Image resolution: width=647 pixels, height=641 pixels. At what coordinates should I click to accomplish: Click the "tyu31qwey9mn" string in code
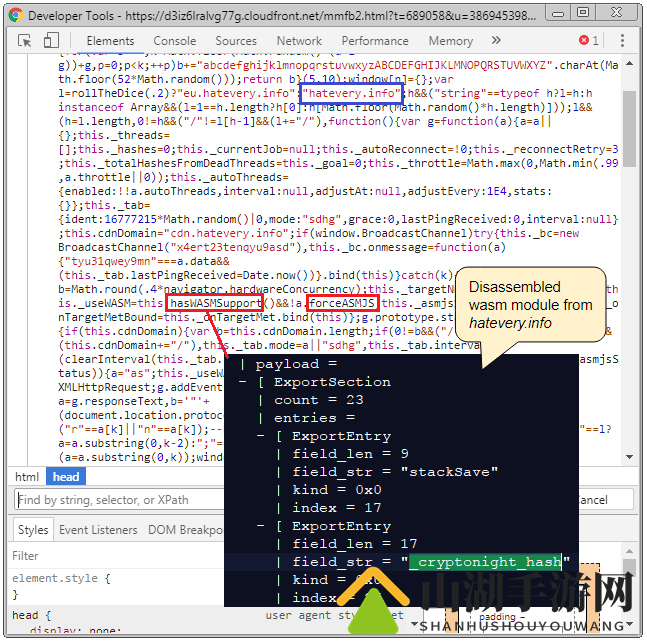coord(111,261)
